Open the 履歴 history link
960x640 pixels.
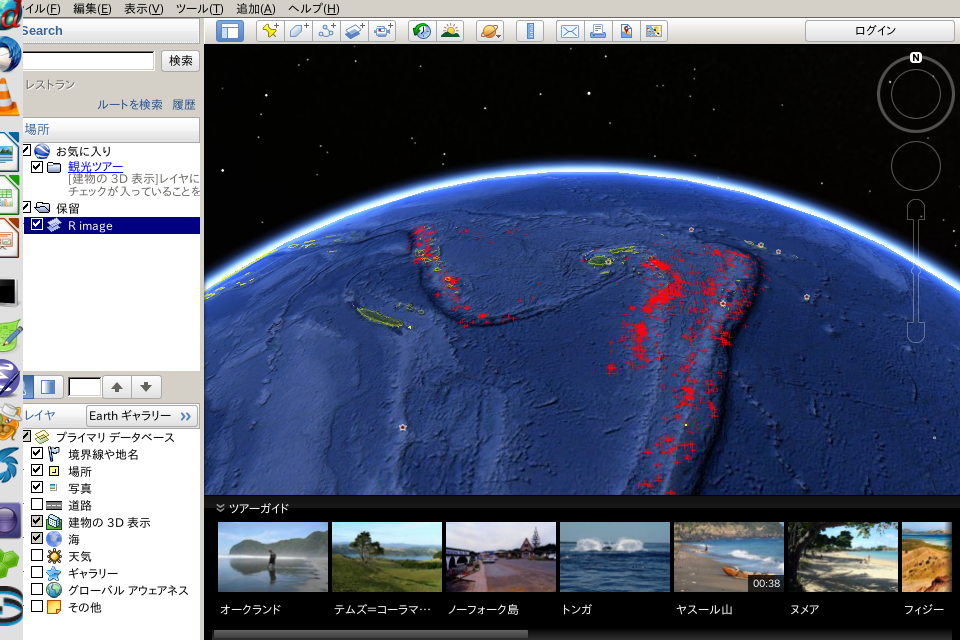click(184, 105)
